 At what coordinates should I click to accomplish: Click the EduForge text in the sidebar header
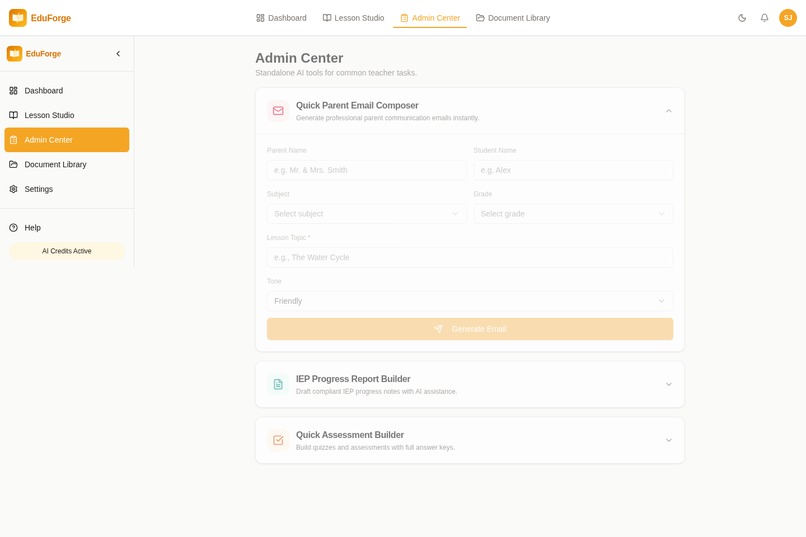click(44, 53)
